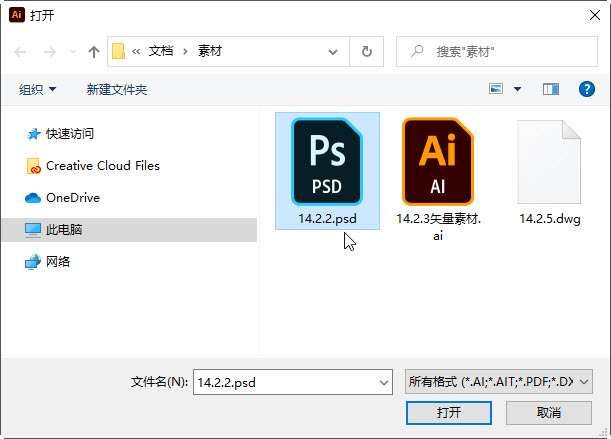
Task: Expand the 文件名 combo box dropdown arrow
Action: click(x=384, y=383)
